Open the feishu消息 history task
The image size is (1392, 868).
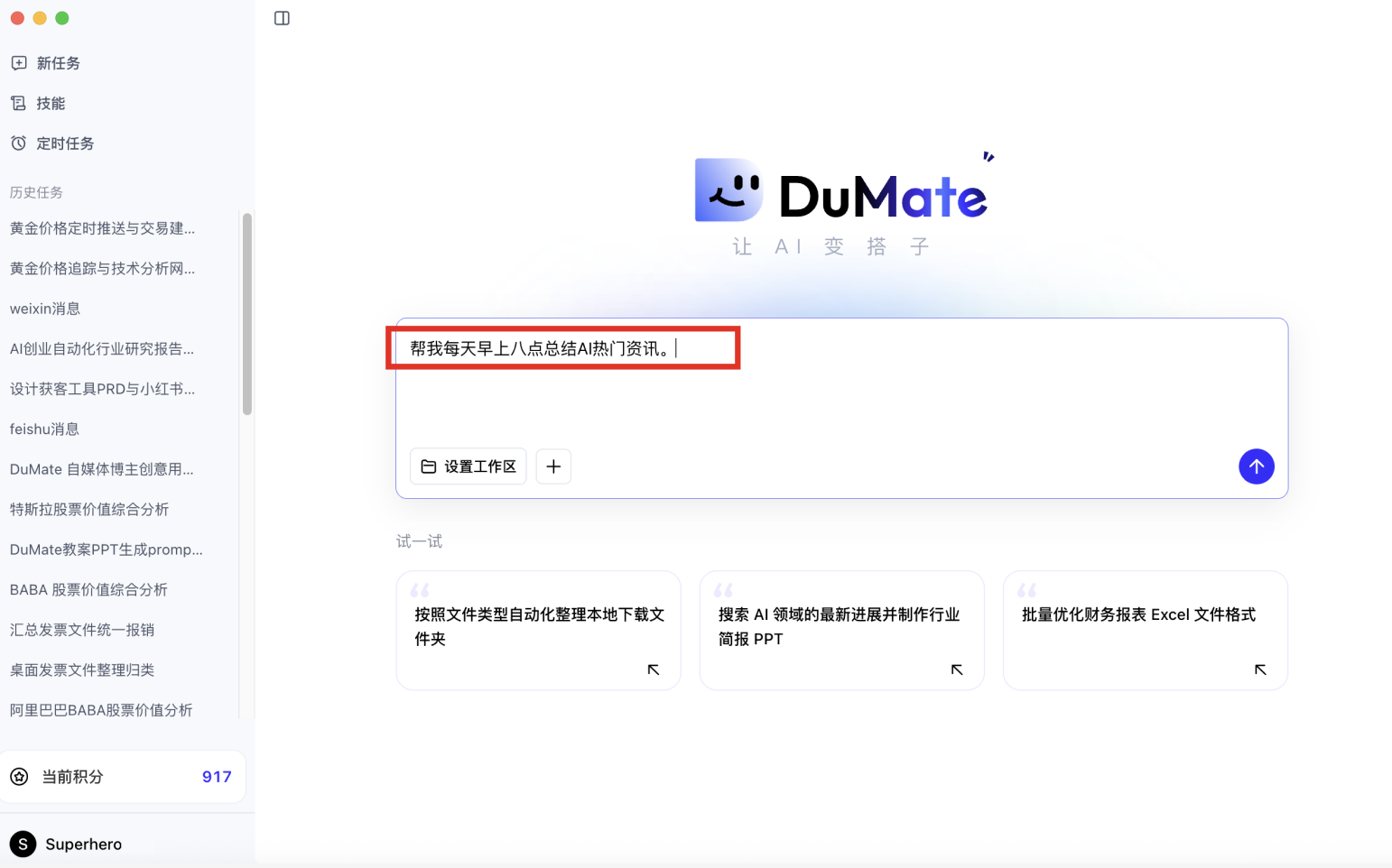coord(44,429)
